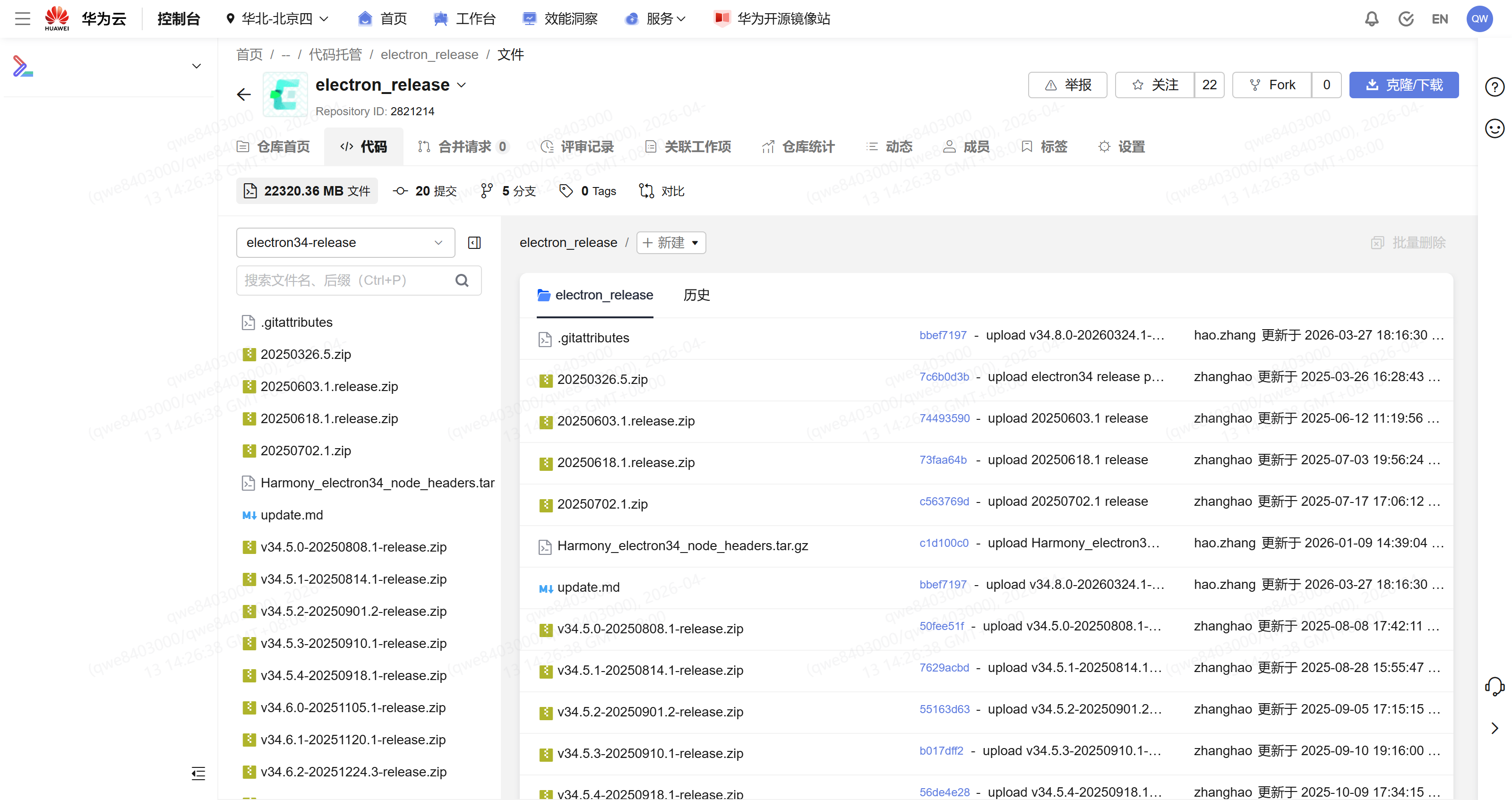Open the hamburger menu in top bar

(x=22, y=19)
